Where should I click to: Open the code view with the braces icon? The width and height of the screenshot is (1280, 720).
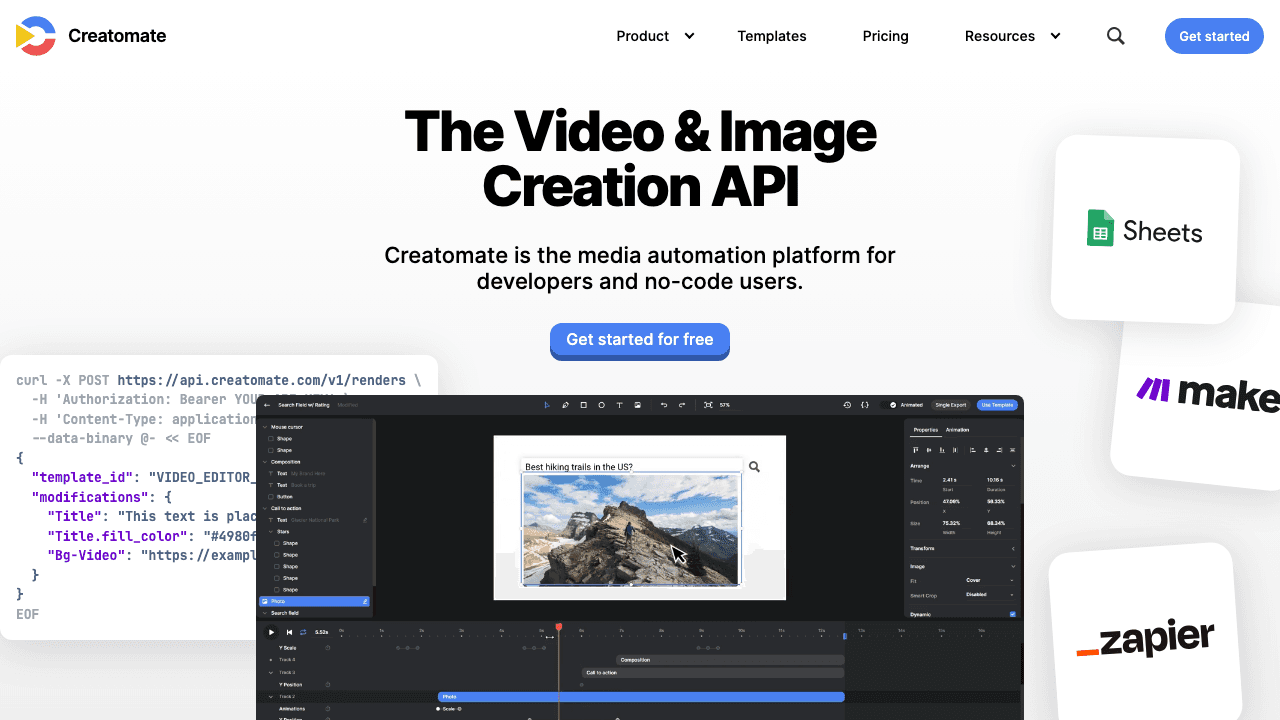coord(865,405)
